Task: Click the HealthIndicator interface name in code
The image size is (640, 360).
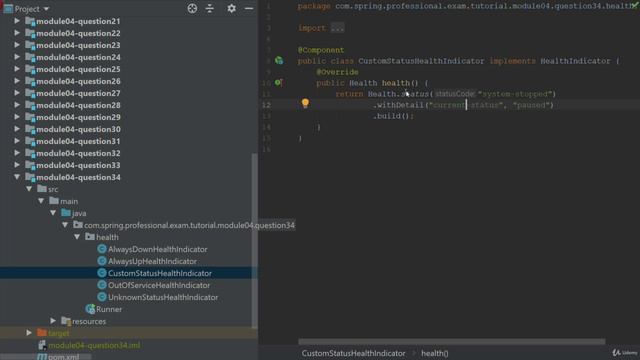Action: (x=575, y=61)
